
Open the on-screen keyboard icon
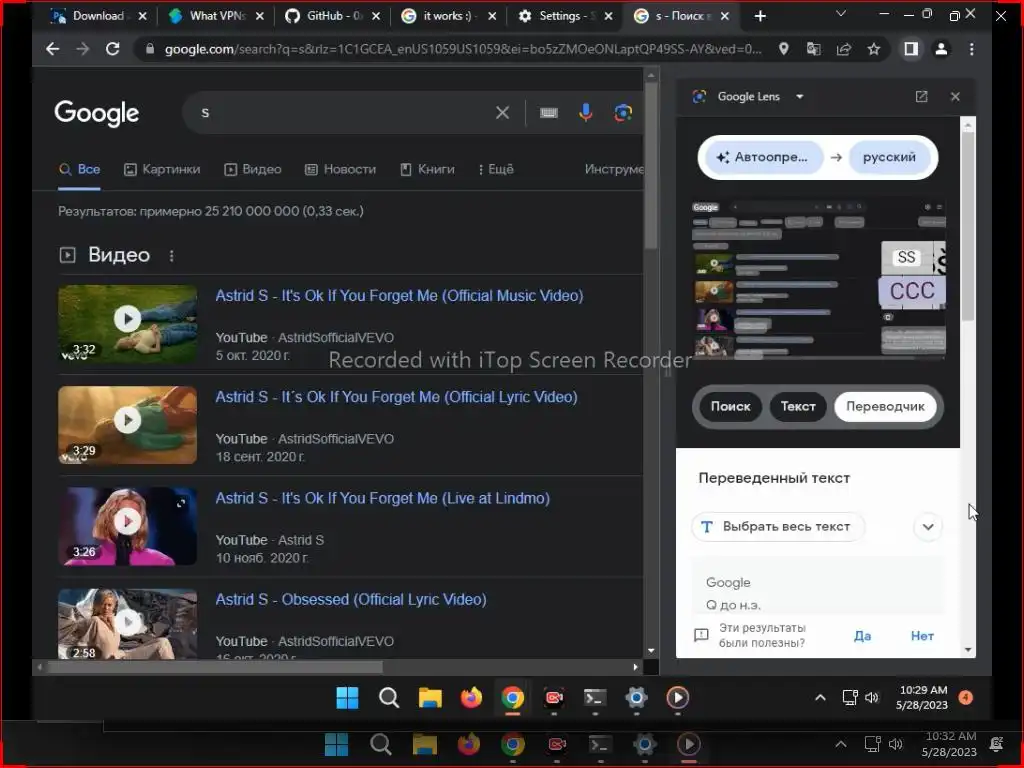click(549, 113)
